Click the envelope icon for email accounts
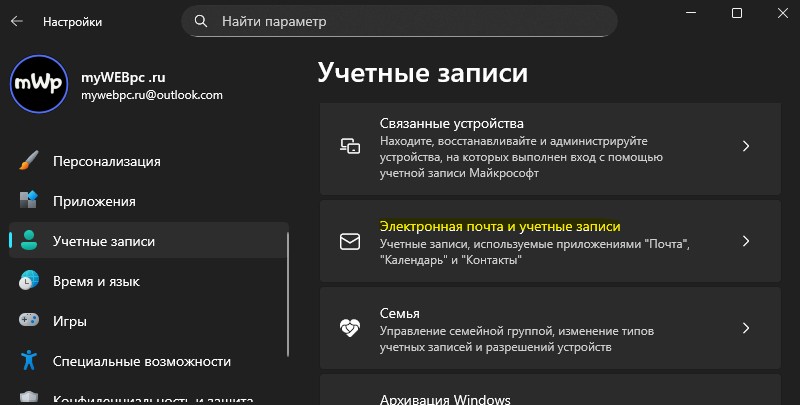This screenshot has width=800, height=405. (x=350, y=242)
